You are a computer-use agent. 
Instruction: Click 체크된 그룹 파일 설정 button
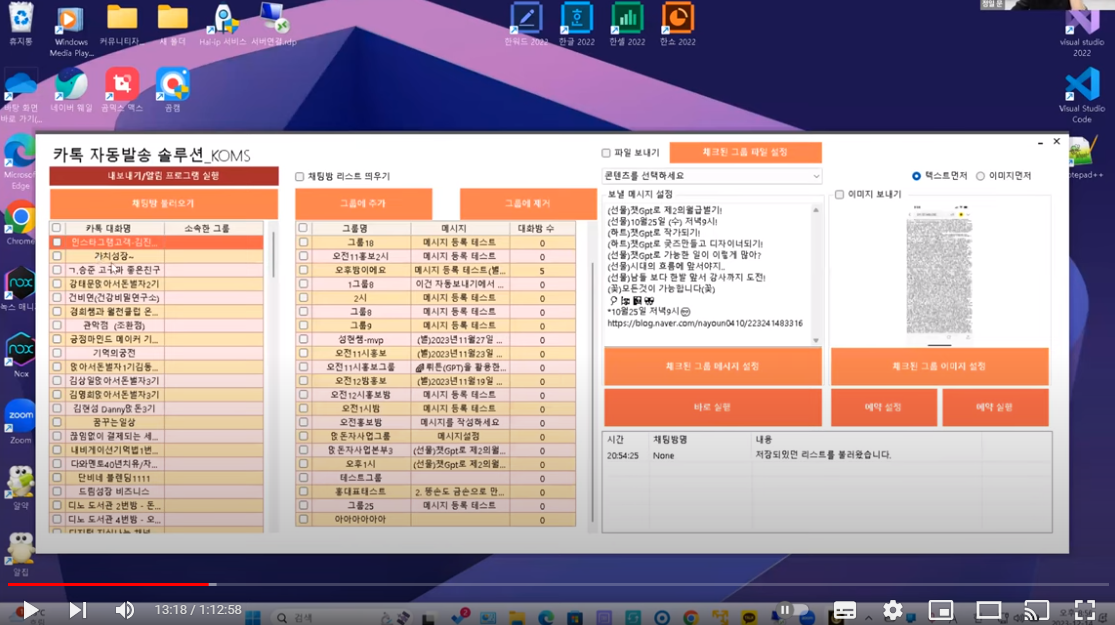tap(745, 152)
